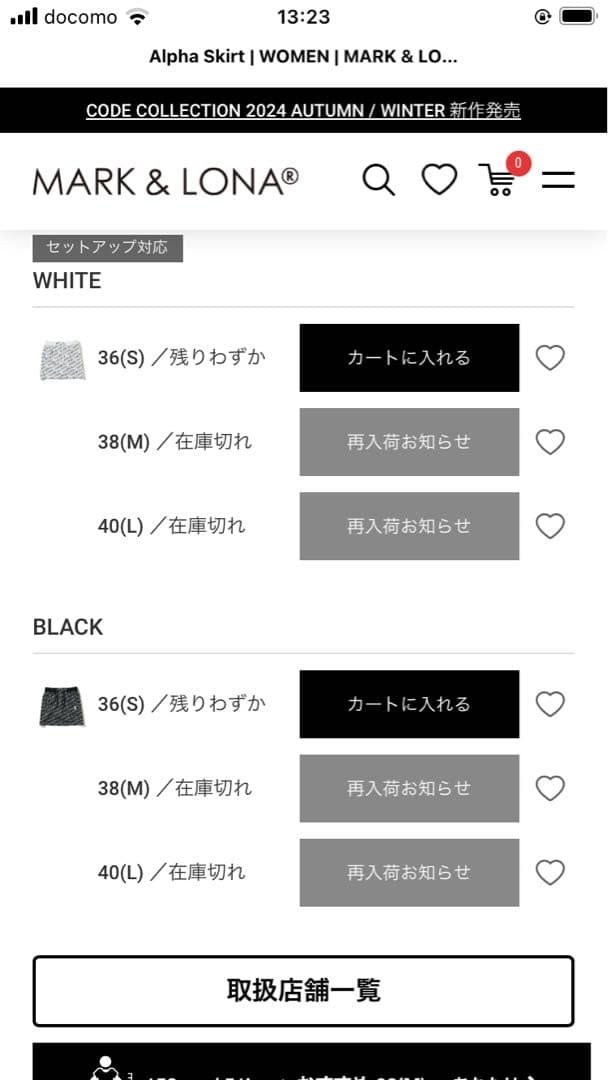Image resolution: width=608 pixels, height=1080 pixels.
Task: Open the CODE COLLECTION 2024 AUTUMN/WINTER banner
Action: tap(303, 111)
